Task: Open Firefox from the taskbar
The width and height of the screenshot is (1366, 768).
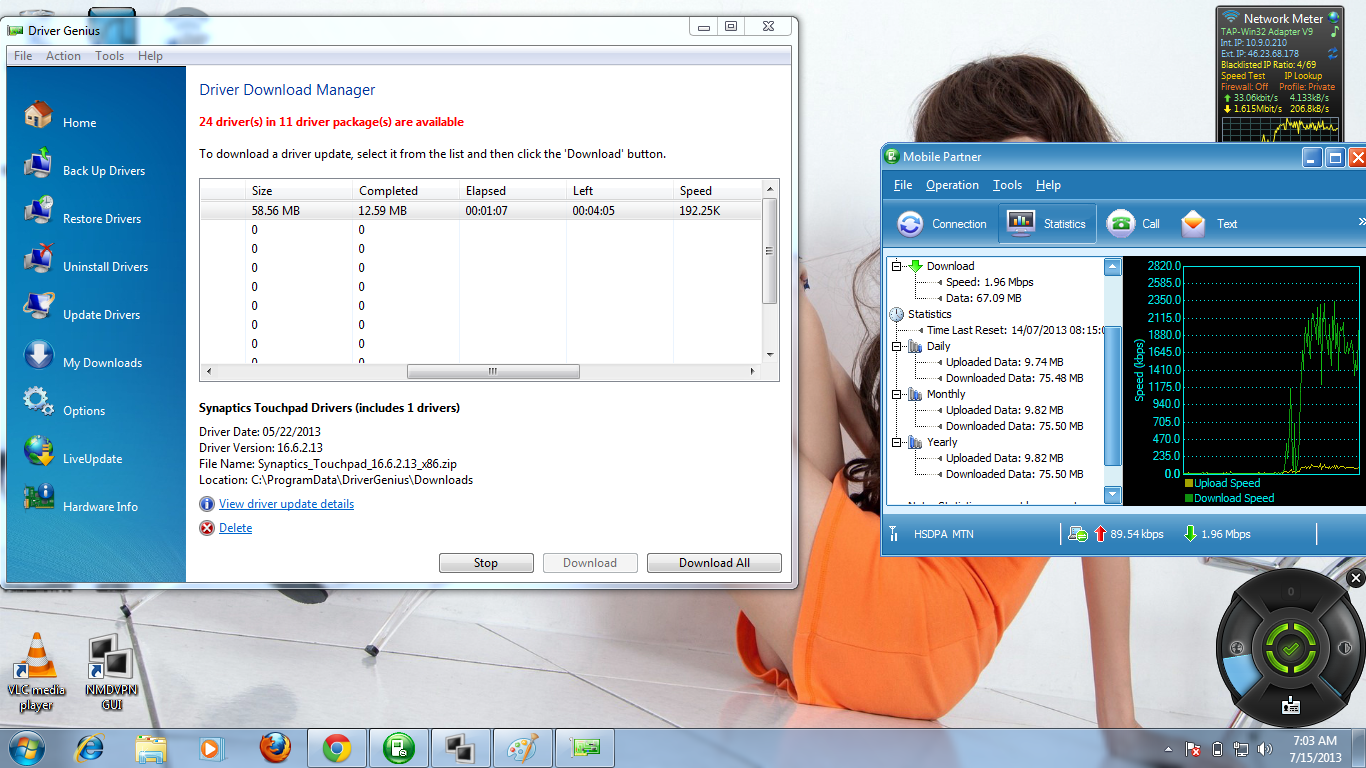Action: click(275, 747)
